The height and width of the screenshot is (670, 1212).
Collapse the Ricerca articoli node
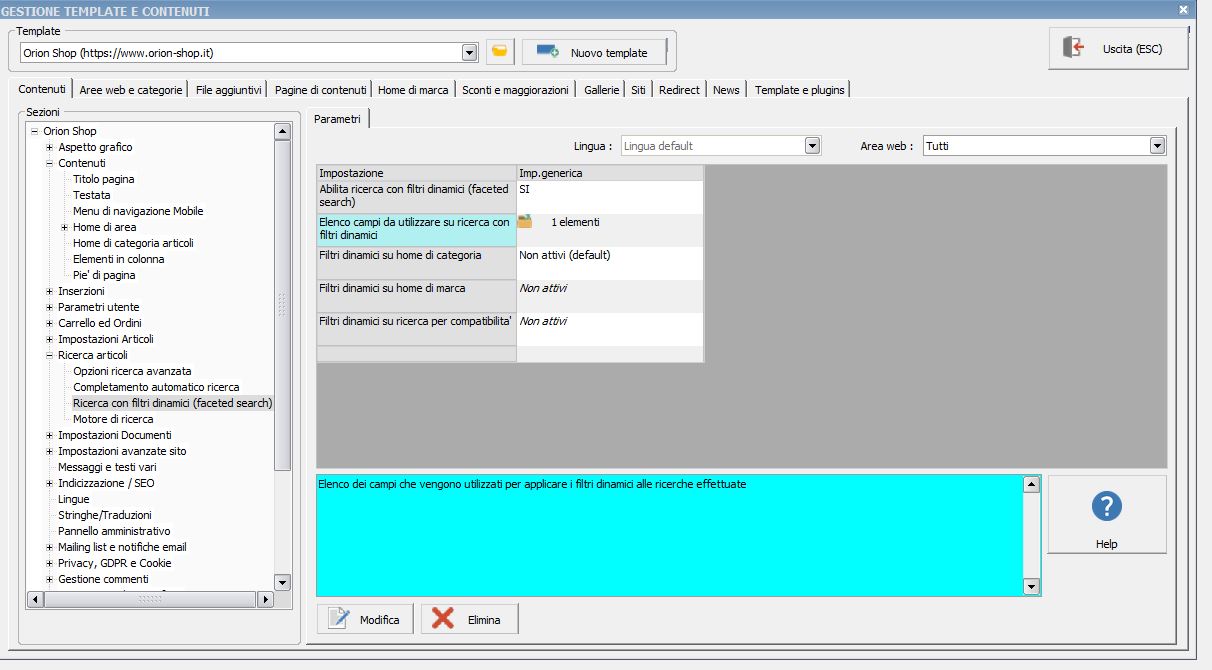(x=49, y=355)
